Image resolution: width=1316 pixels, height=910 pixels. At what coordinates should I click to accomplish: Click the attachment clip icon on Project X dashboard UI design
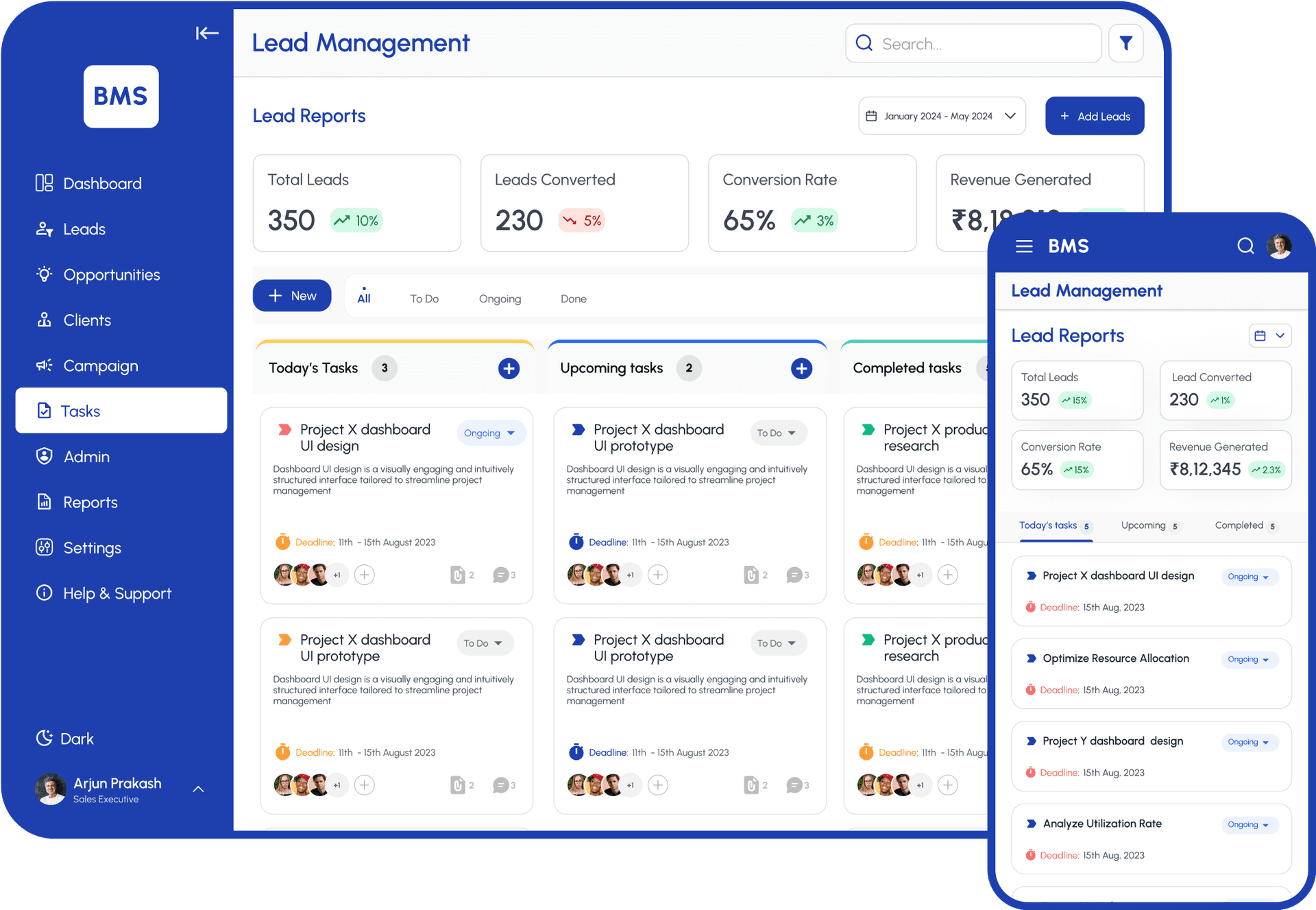tap(459, 575)
